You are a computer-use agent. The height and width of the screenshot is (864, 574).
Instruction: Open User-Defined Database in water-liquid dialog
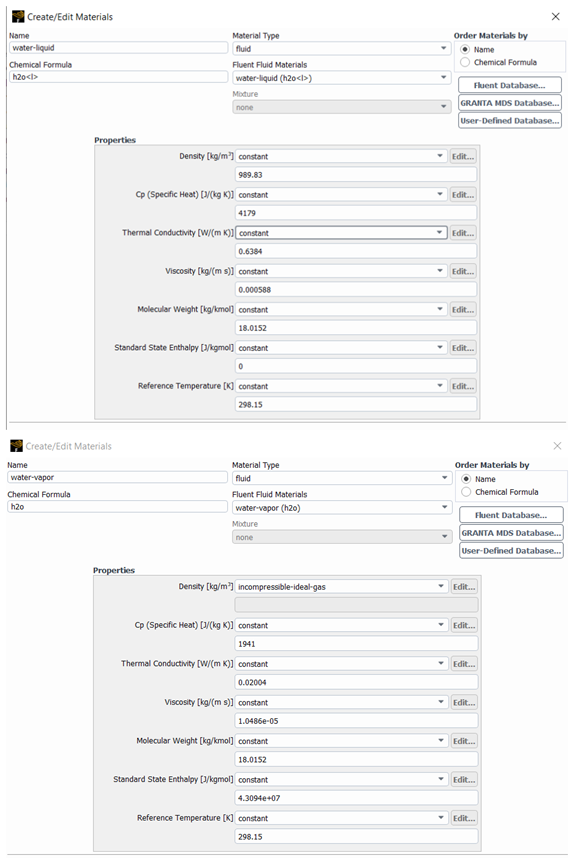coord(510,120)
